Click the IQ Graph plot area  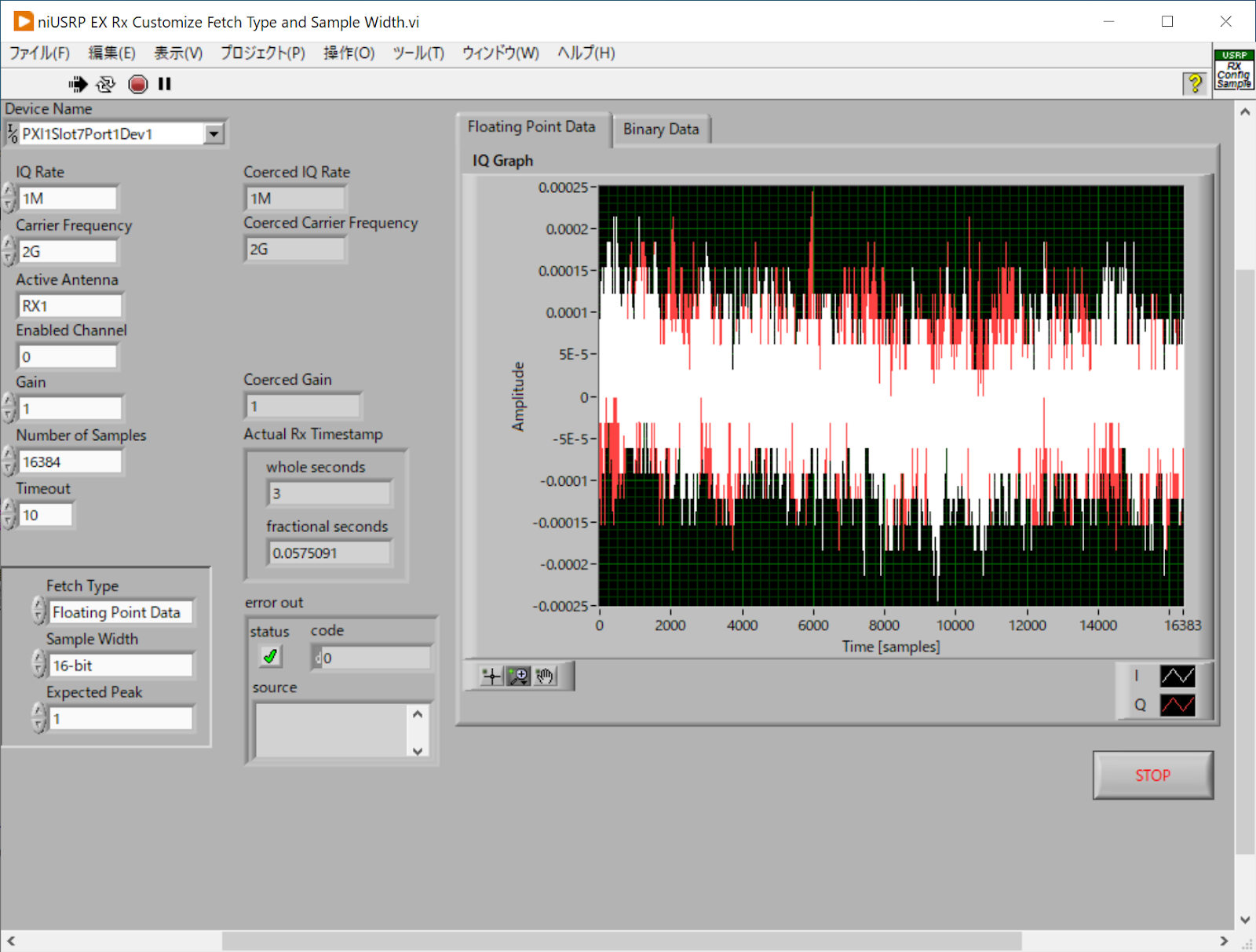click(x=891, y=396)
